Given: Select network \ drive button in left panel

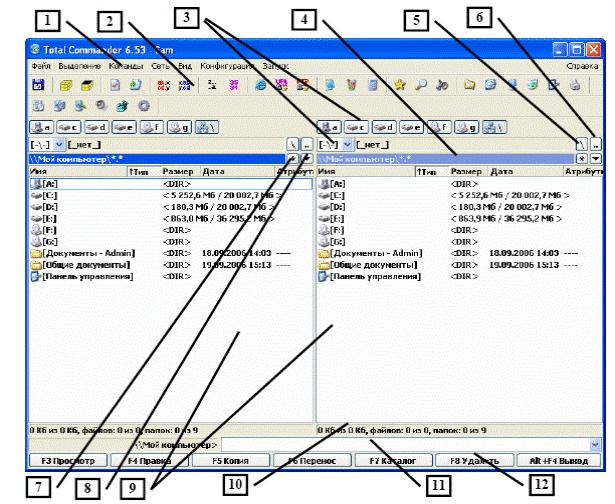Looking at the screenshot, I should (207, 127).
